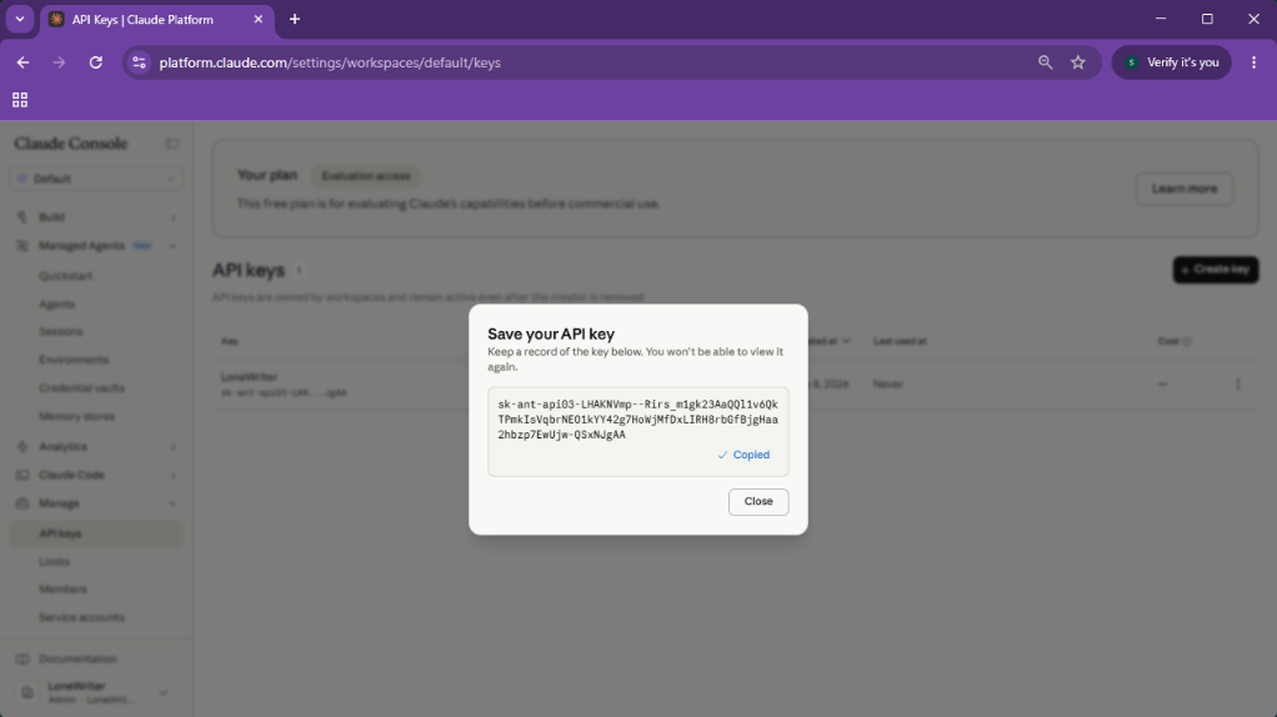Open Agents in sidebar
Viewport: 1277px width, 717px height.
[x=57, y=304]
